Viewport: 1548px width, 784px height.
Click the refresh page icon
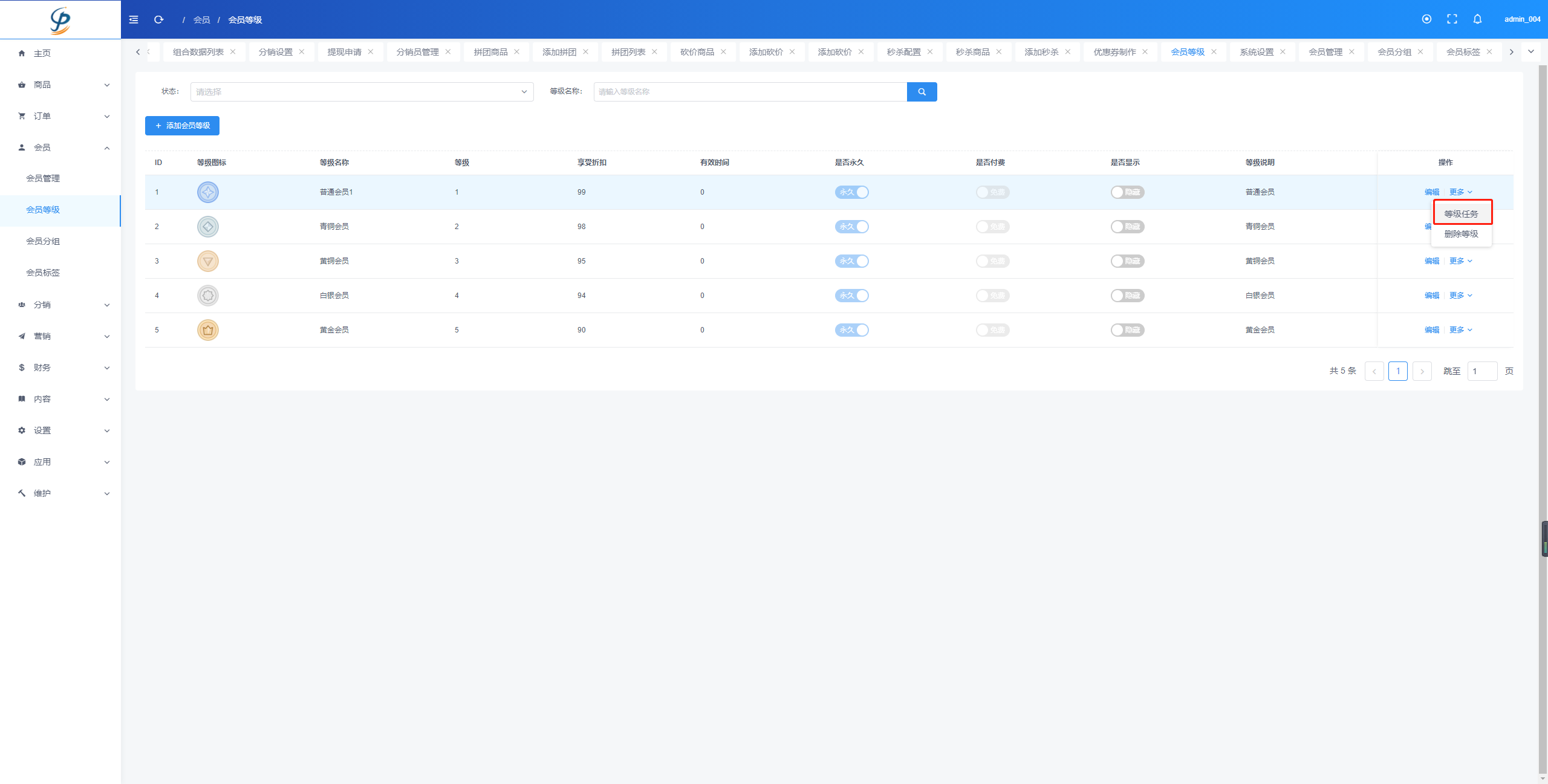click(159, 19)
